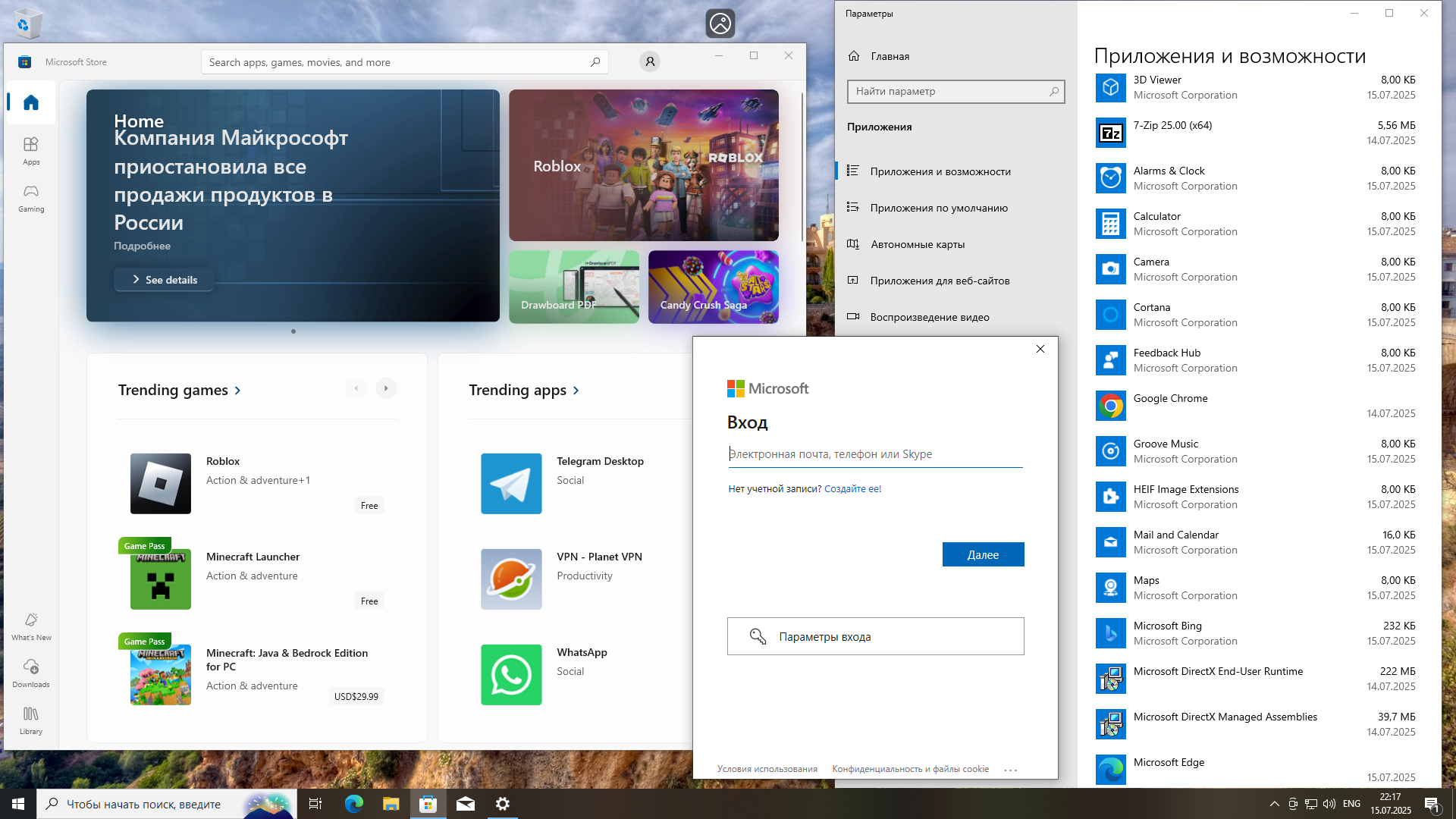Click Параметры входа button
Viewport: 1456px width, 819px height.
pos(875,636)
